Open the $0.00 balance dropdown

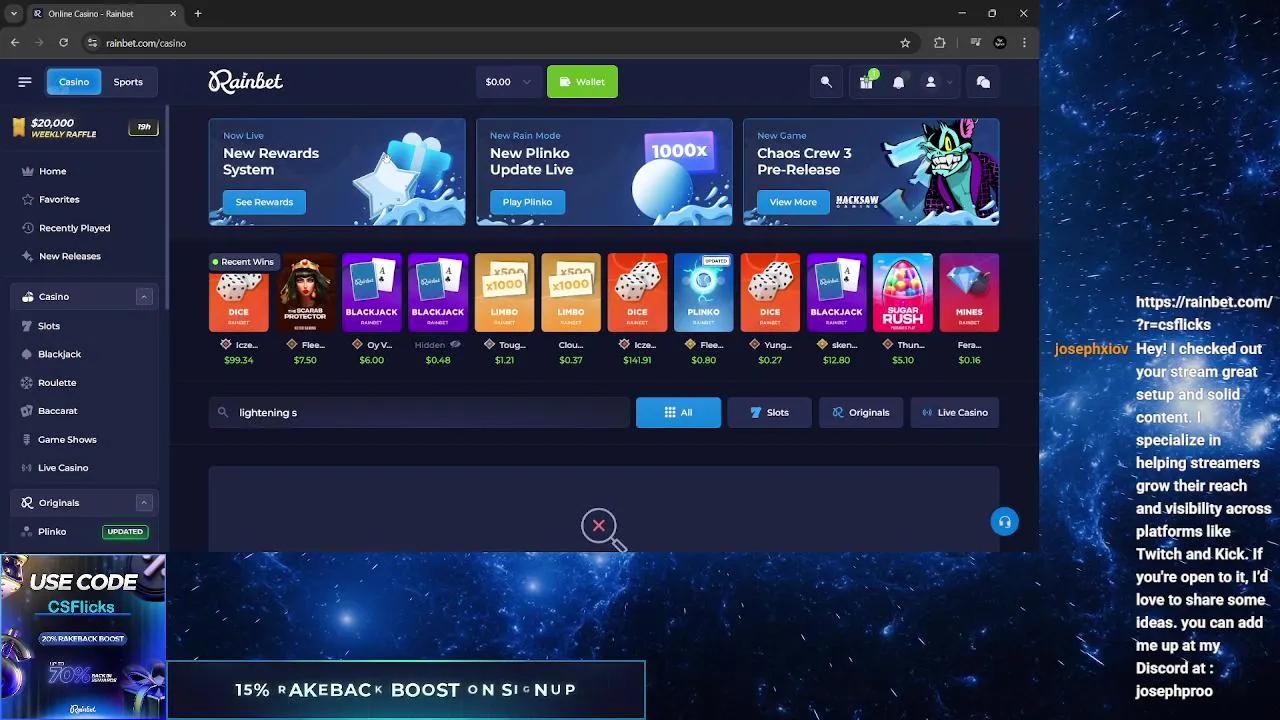point(507,82)
